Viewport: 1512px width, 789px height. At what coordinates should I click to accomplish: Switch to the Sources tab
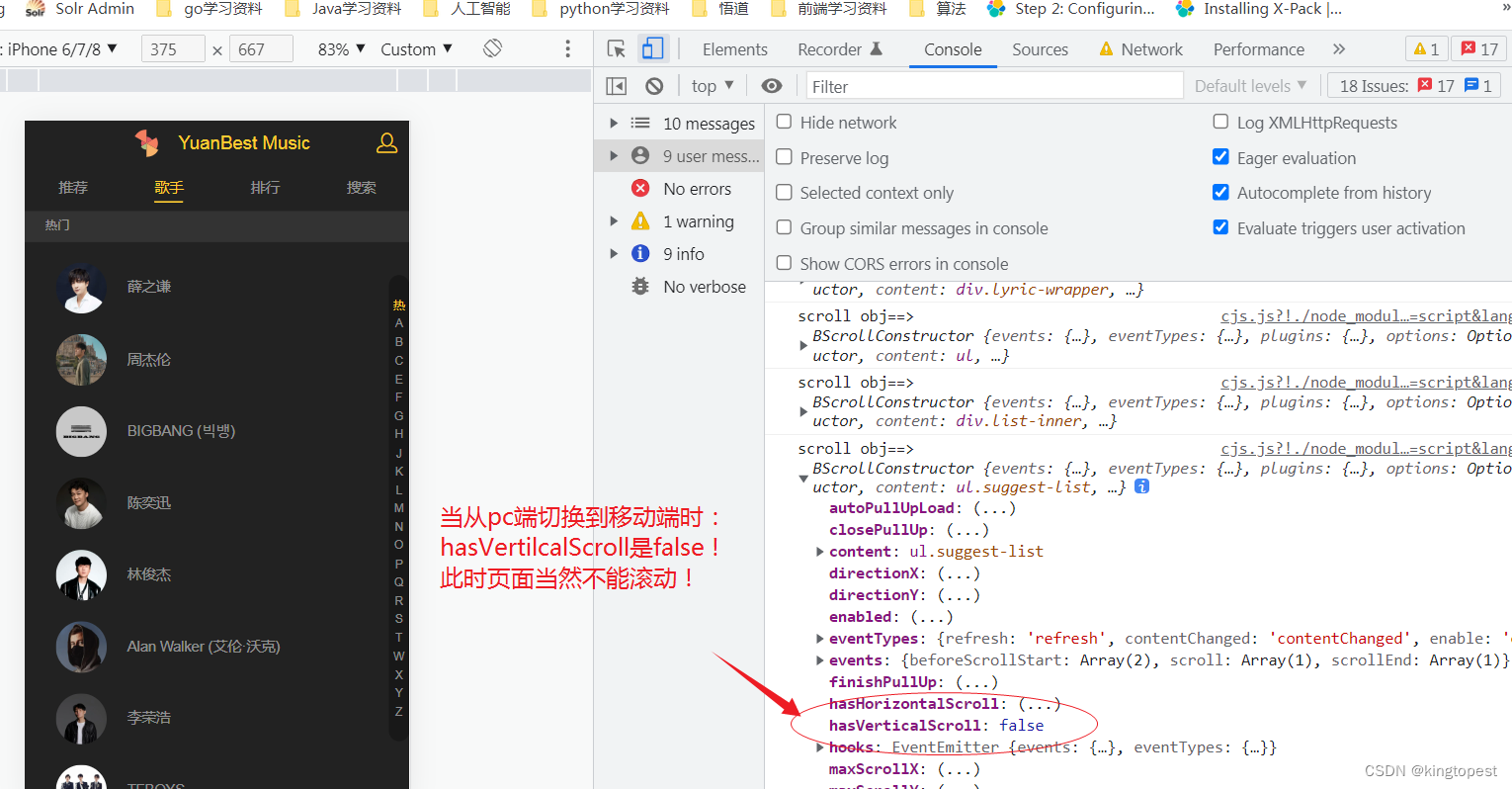coord(1040,48)
